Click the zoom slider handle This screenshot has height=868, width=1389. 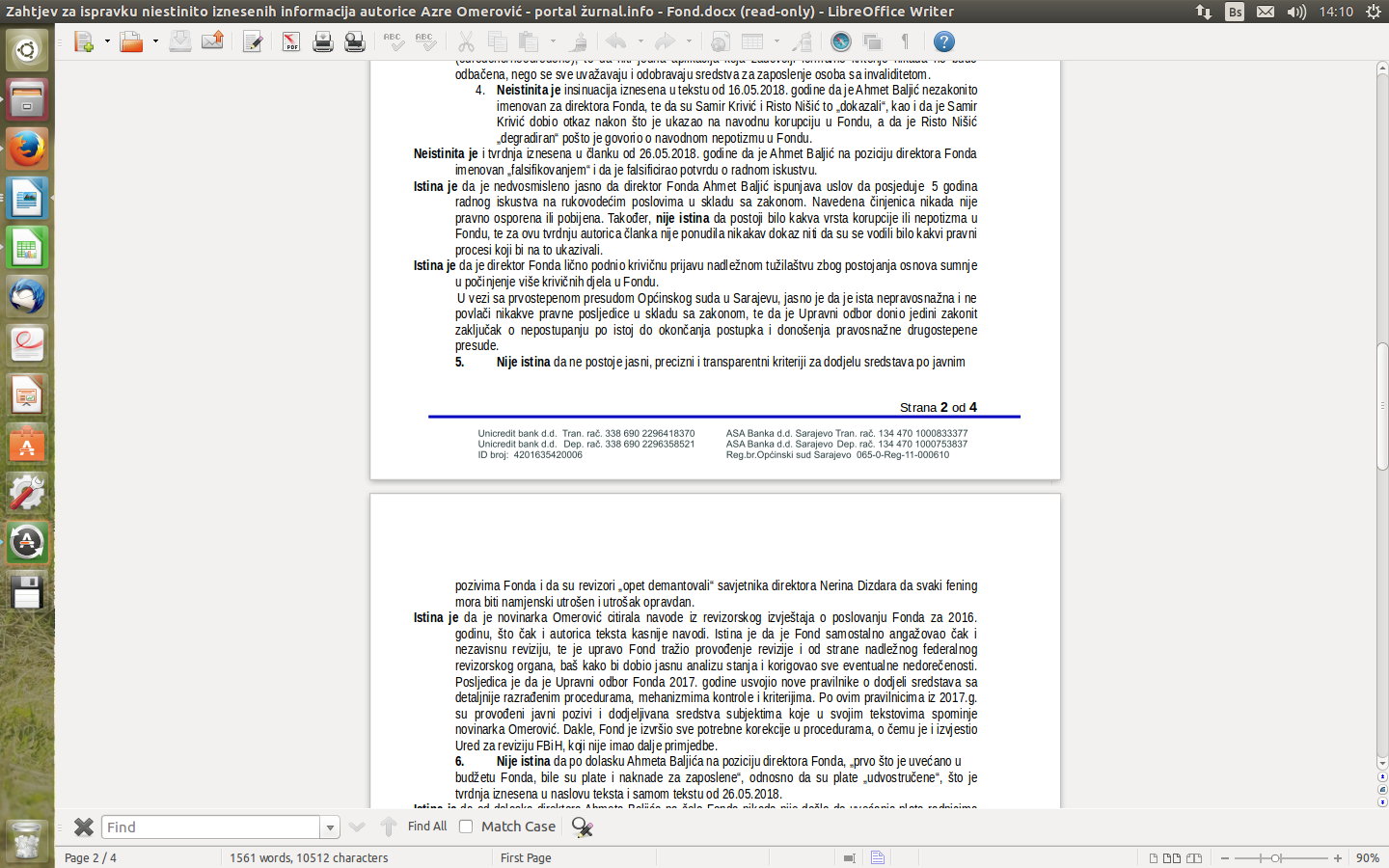[x=1275, y=857]
